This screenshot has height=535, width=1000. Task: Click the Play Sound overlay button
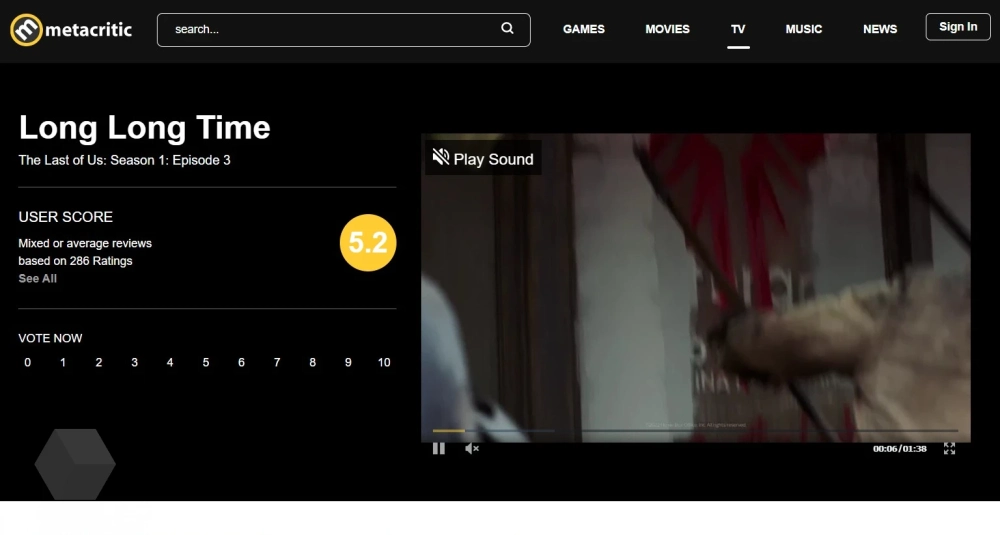pos(483,158)
